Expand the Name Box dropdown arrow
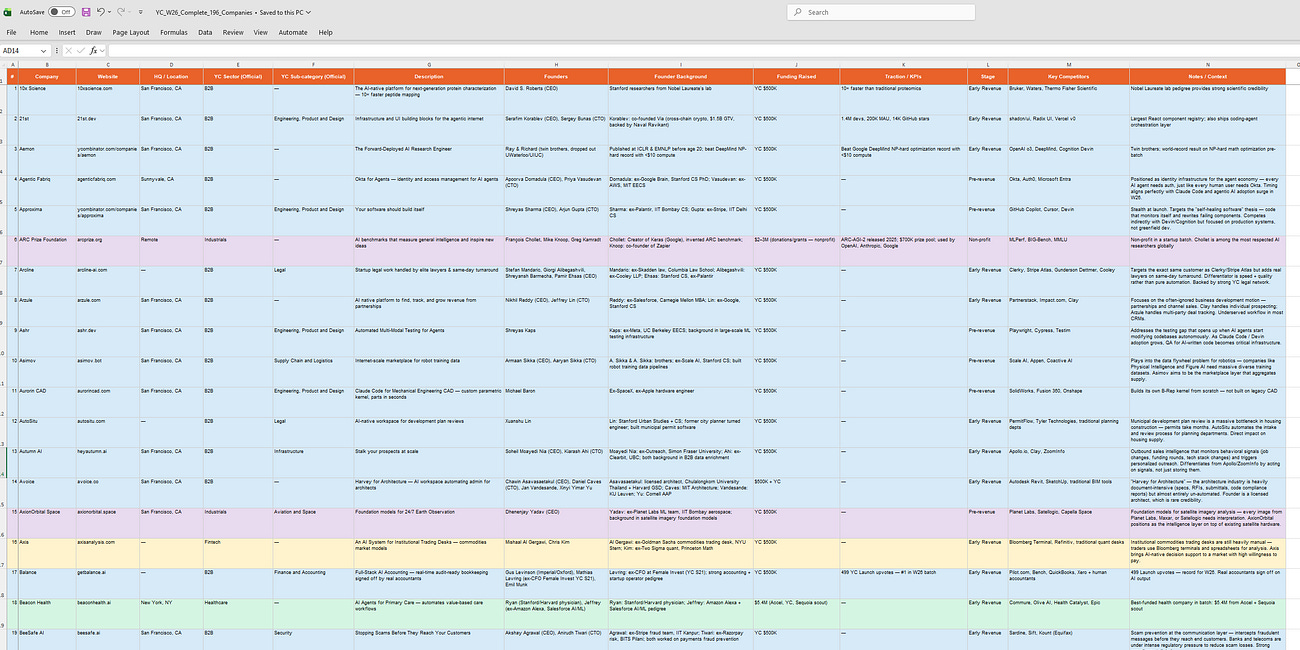1300x650 pixels. 43,50
